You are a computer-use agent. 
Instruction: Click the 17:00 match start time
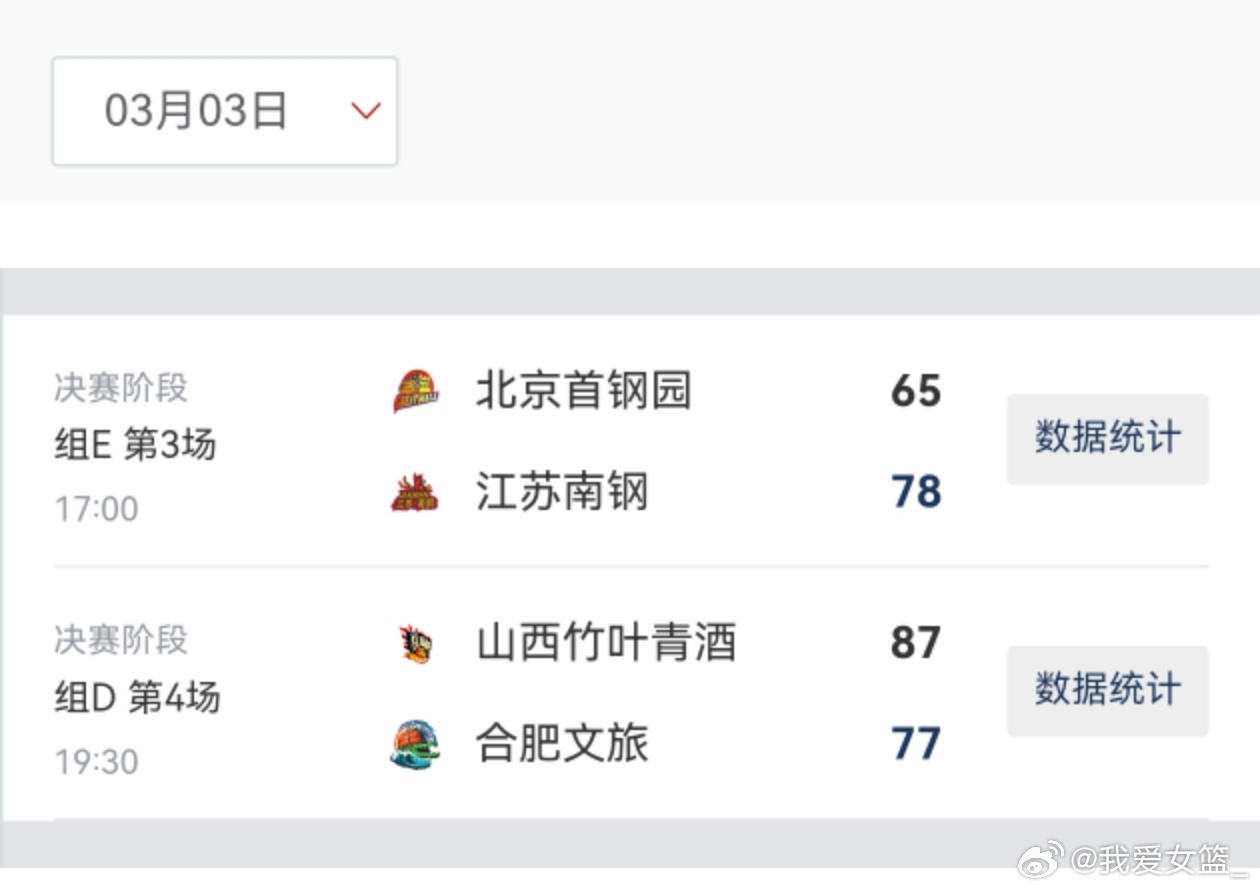[x=96, y=510]
